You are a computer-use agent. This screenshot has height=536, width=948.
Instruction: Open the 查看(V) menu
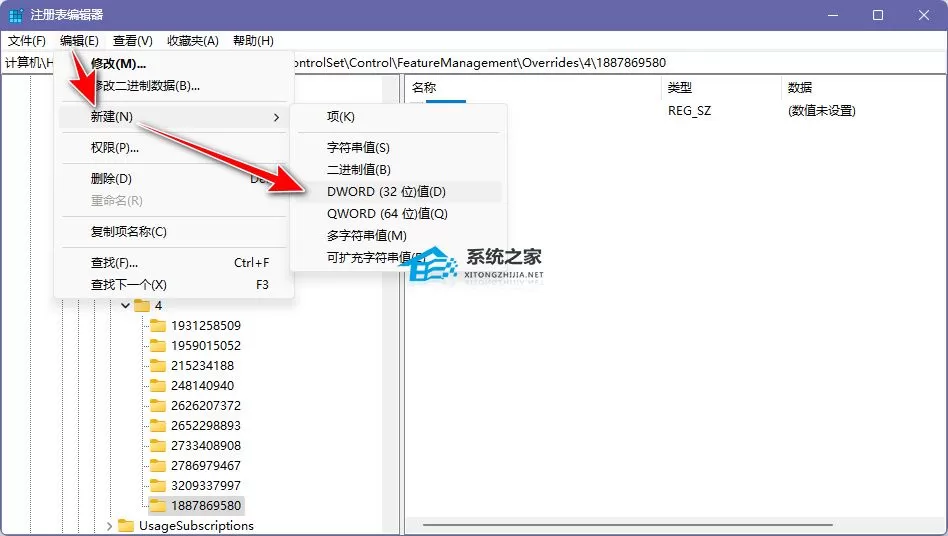click(132, 40)
